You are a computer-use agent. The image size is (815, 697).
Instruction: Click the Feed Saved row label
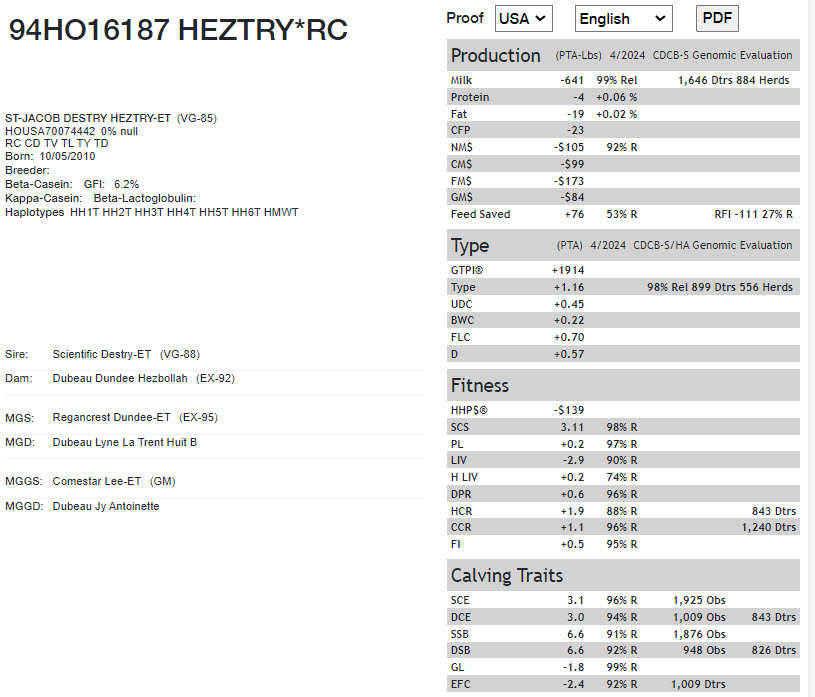[x=480, y=214]
